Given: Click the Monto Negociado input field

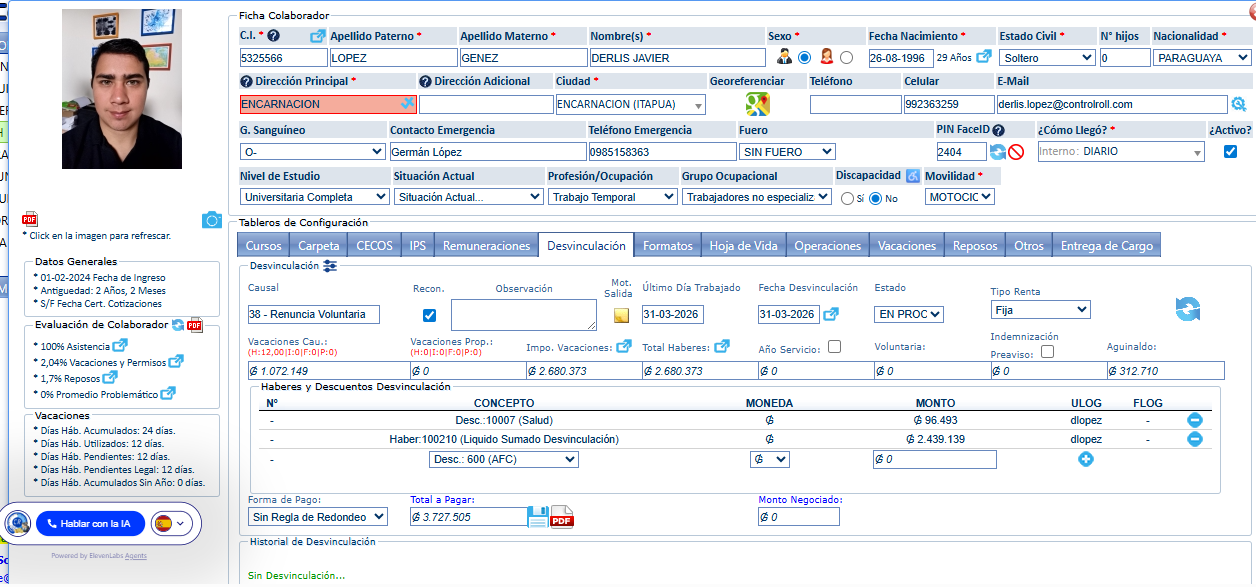Looking at the screenshot, I should point(799,517).
